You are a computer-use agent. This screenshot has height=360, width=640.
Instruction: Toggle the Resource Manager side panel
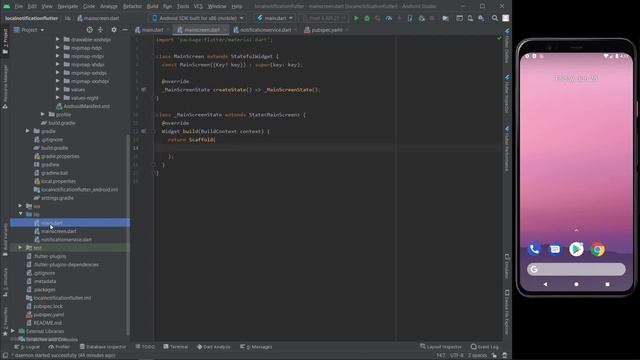click(5, 86)
